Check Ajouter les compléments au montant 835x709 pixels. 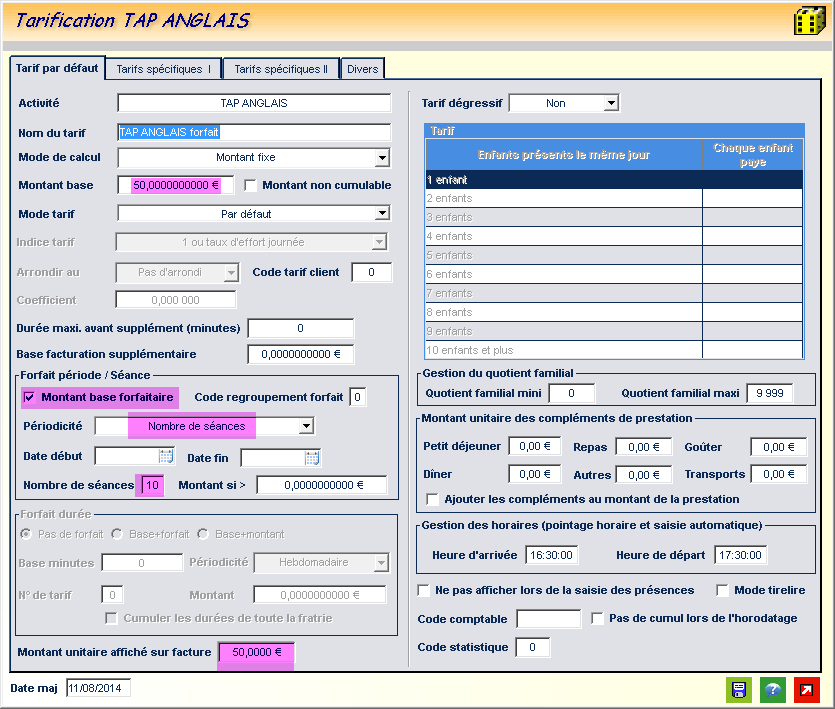coord(433,499)
